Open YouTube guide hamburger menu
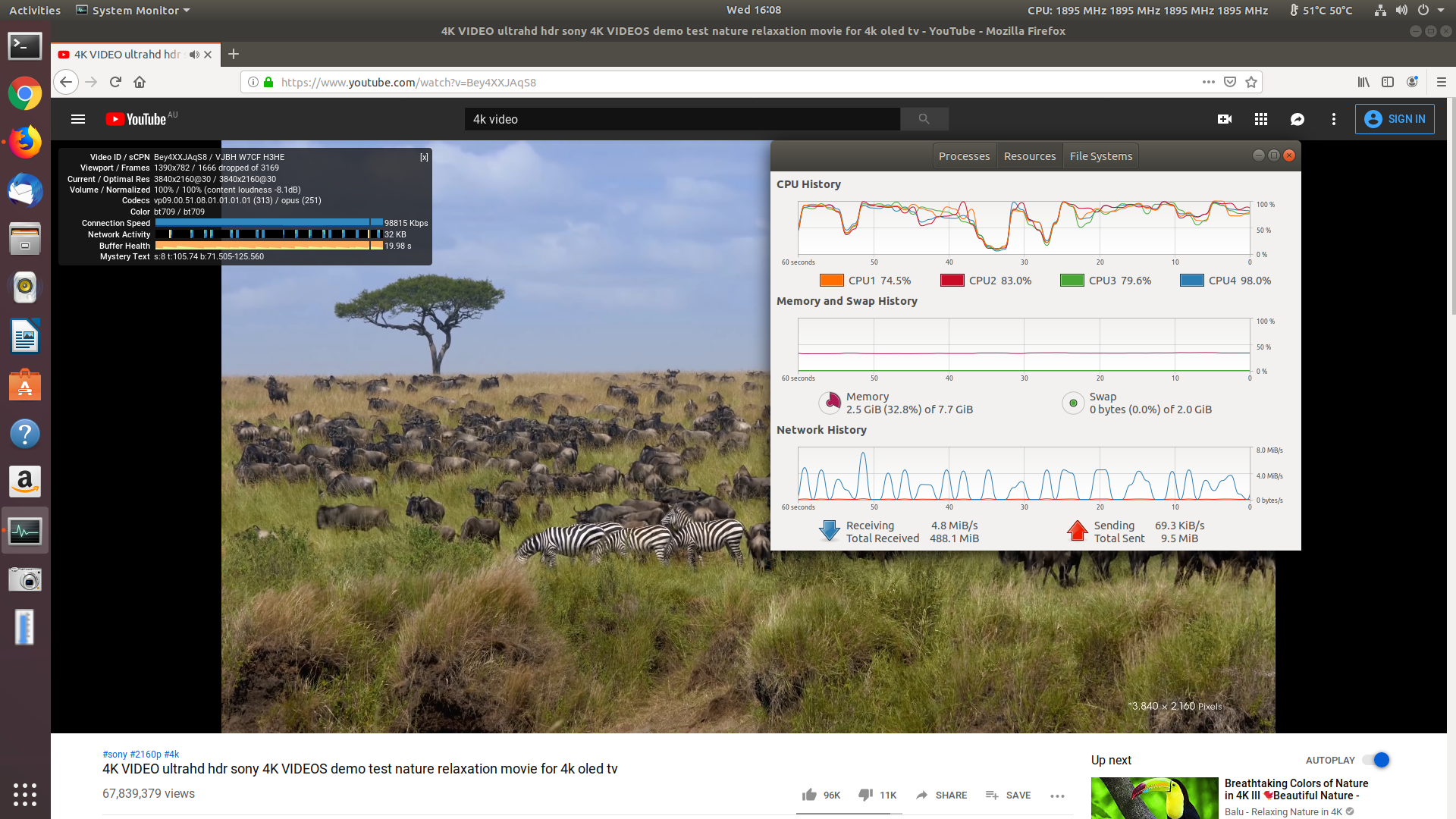 pos(78,119)
